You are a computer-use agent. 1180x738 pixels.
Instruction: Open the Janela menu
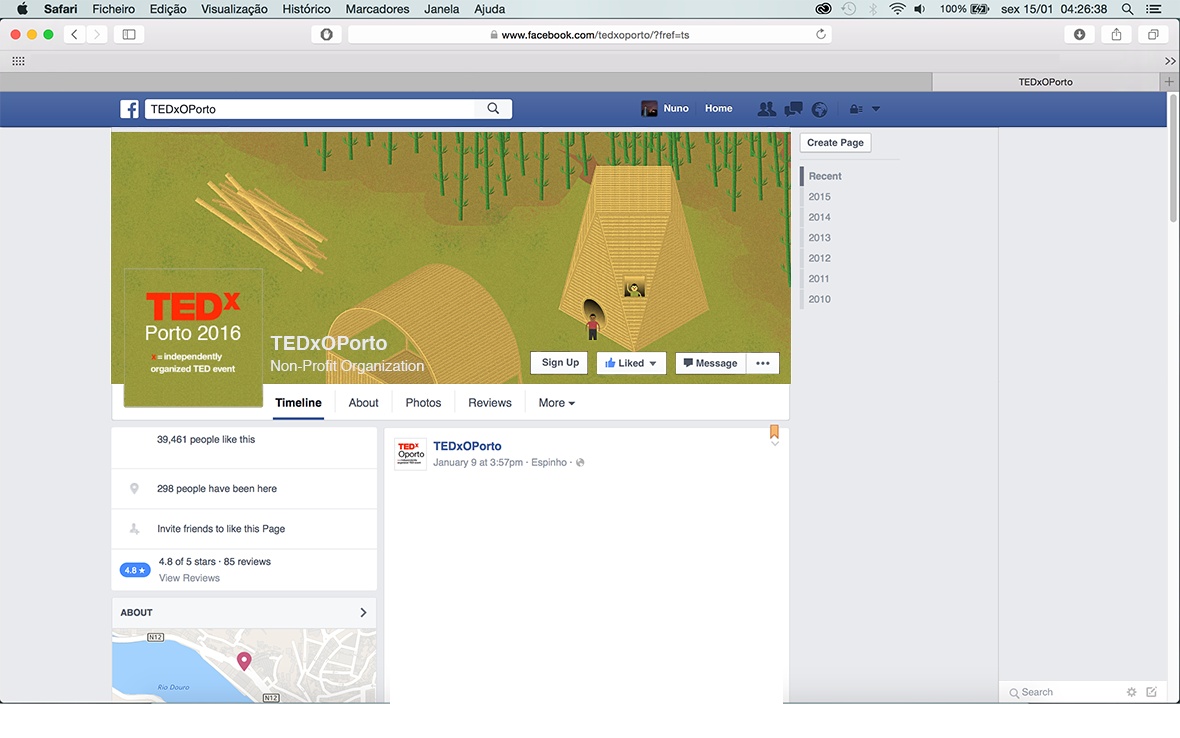pos(442,9)
